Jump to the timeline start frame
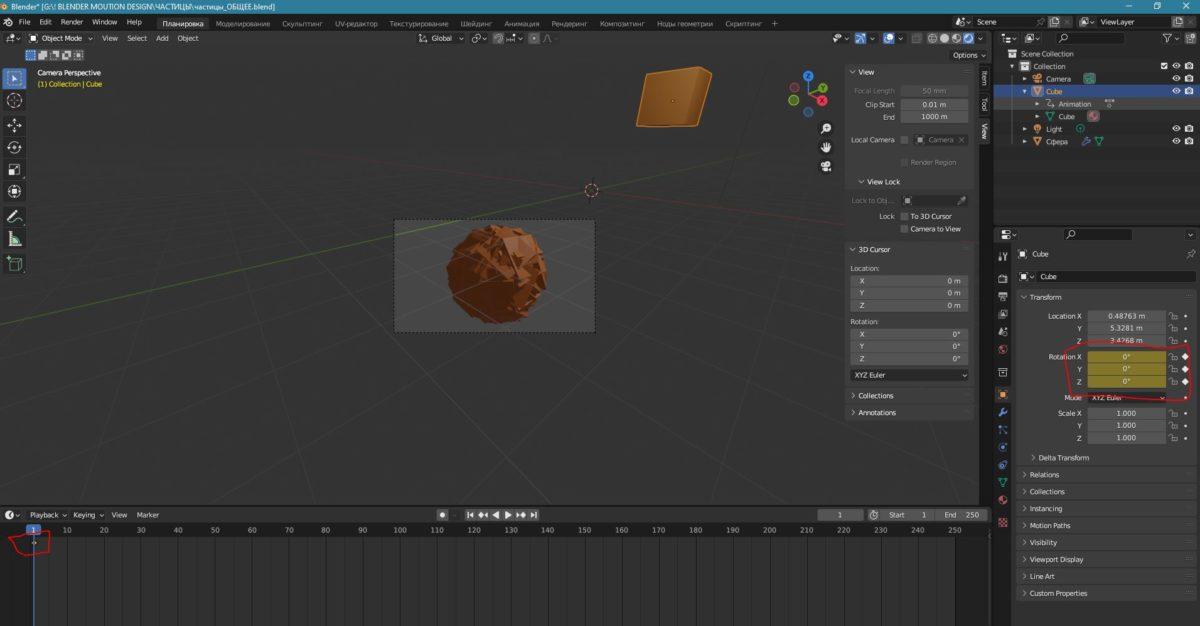This screenshot has width=1200, height=626. [470, 515]
